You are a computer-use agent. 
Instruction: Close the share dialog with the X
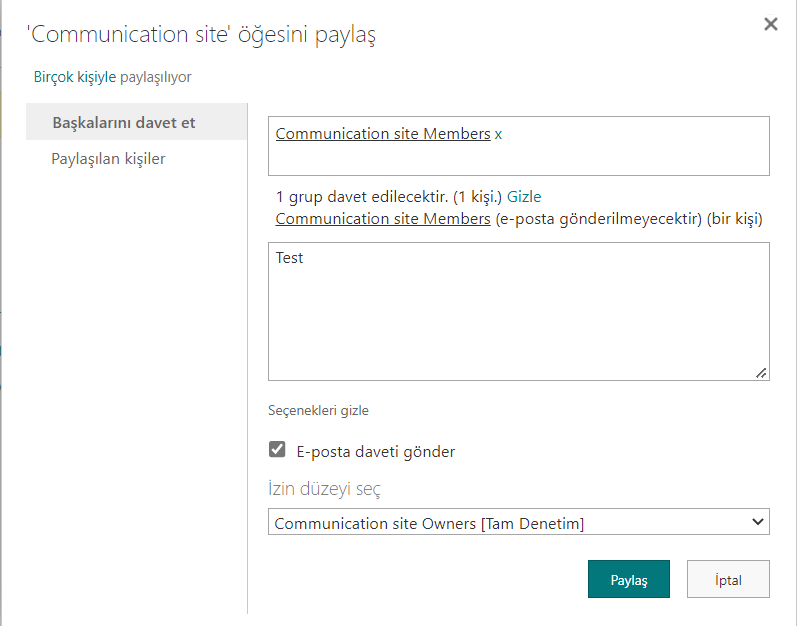point(770,25)
